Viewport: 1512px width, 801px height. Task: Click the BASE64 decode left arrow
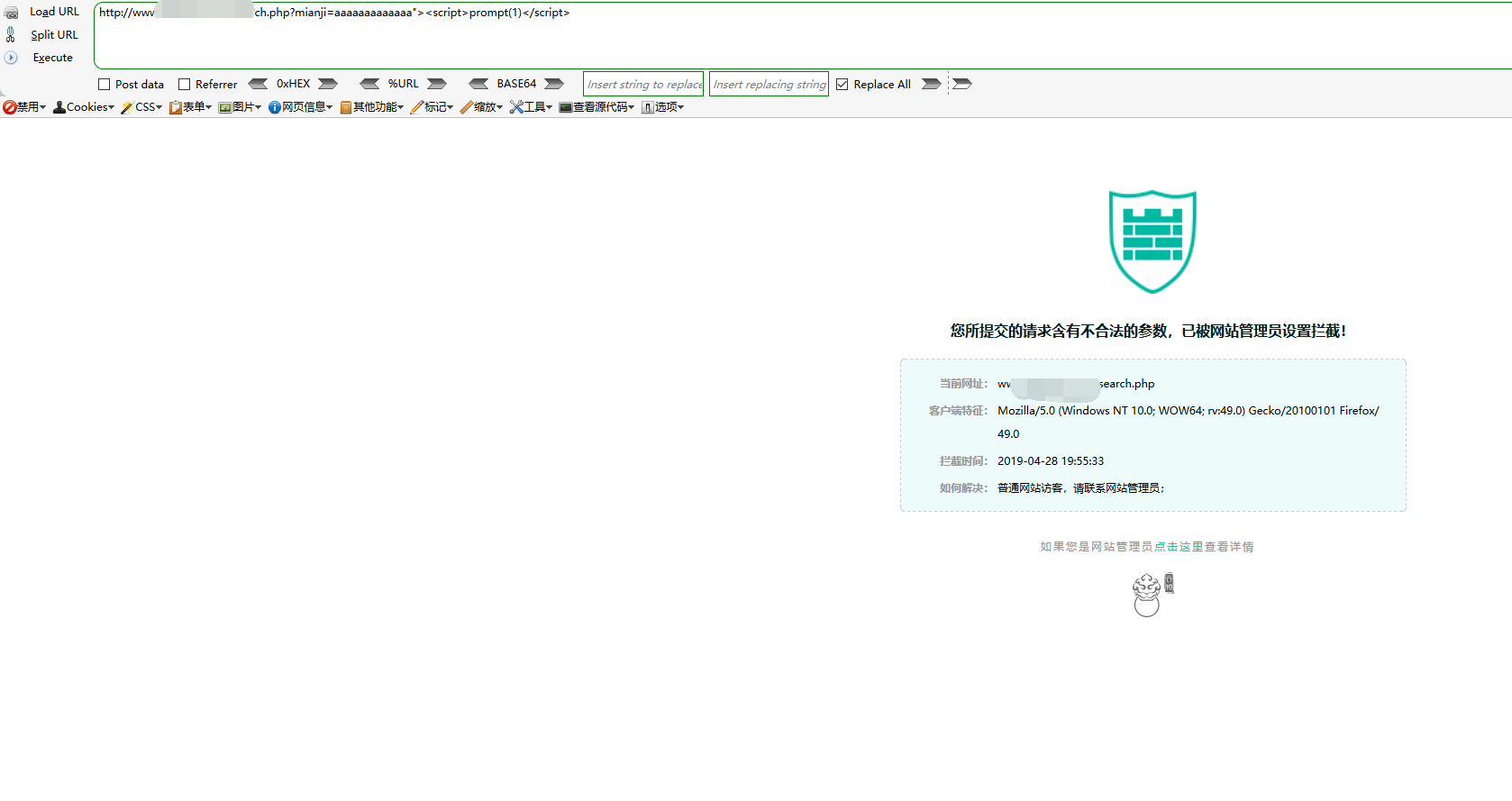478,84
